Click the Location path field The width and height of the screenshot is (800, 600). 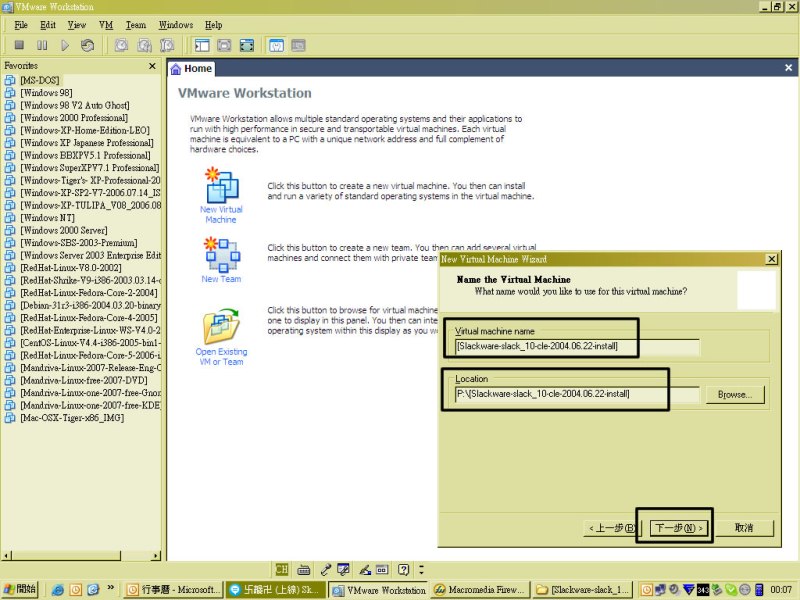point(577,394)
